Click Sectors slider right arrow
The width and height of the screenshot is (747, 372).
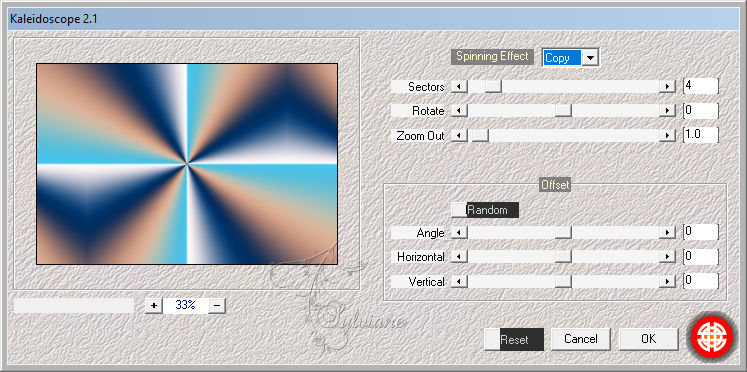[x=667, y=87]
